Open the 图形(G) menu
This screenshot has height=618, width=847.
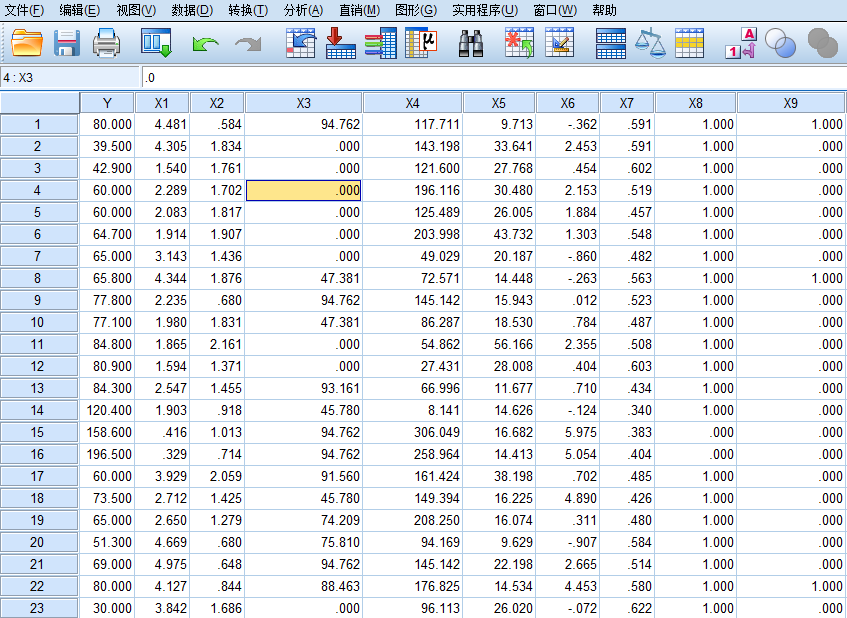[x=416, y=10]
